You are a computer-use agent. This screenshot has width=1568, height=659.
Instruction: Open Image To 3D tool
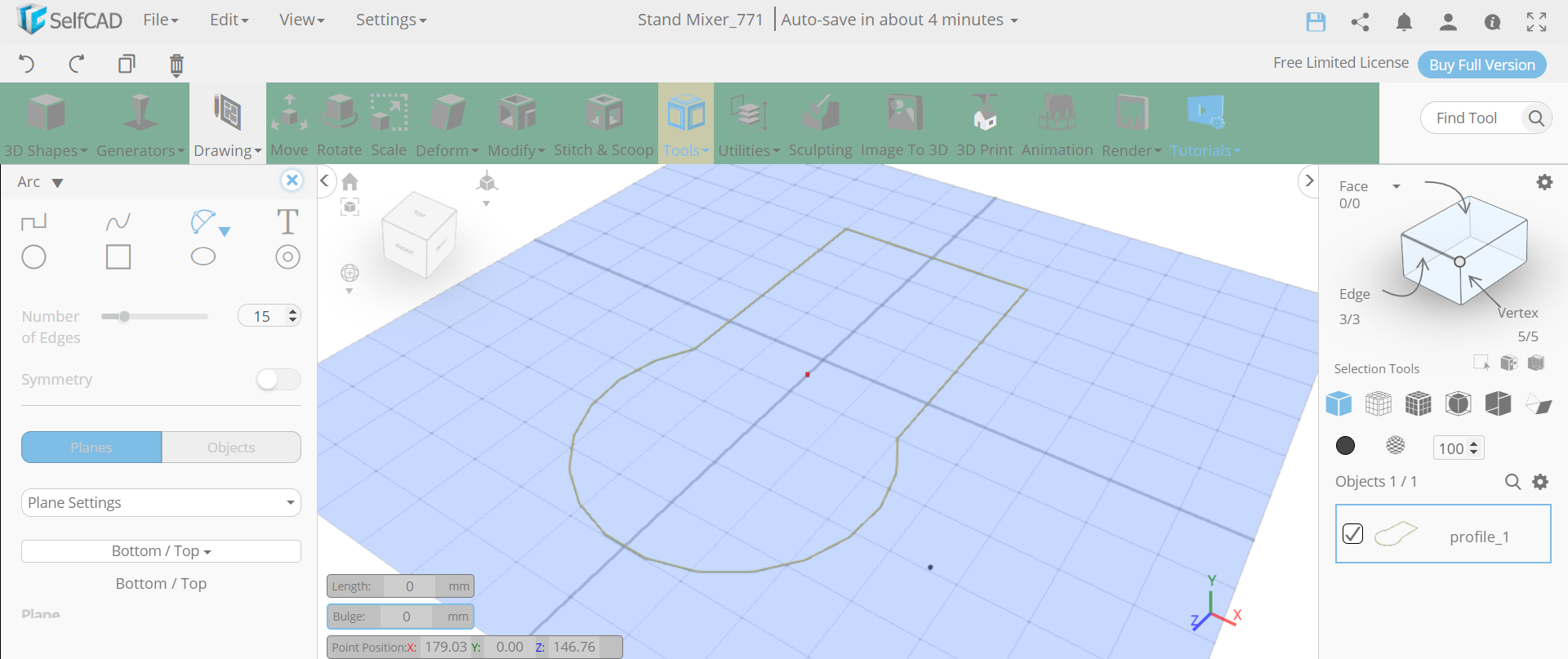pyautogui.click(x=904, y=124)
